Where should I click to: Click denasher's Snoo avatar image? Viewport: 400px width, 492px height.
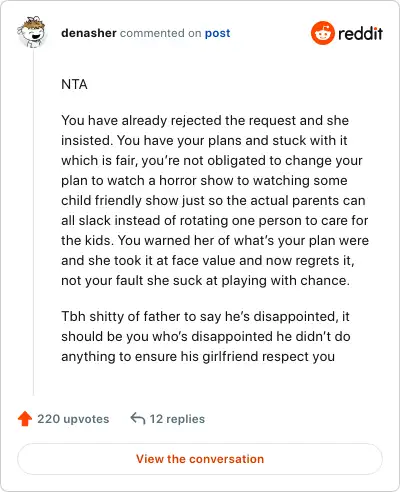point(32,32)
